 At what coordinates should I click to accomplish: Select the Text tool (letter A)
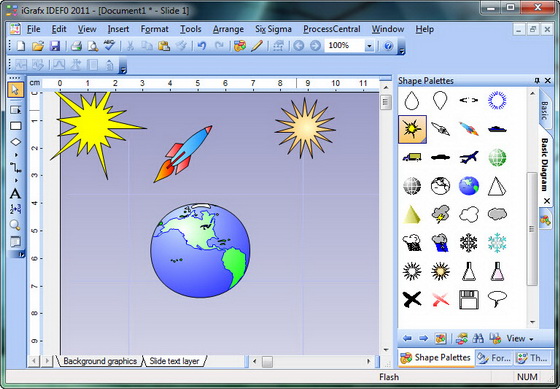pyautogui.click(x=15, y=194)
